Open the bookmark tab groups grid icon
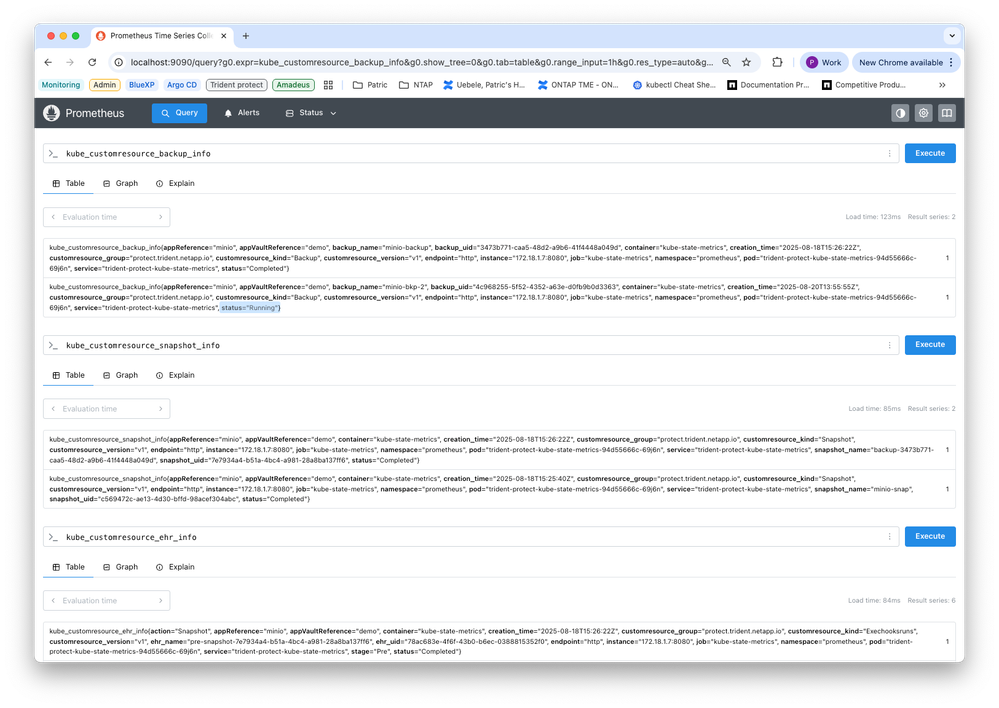Screen dimensions: 999x708 329,85
